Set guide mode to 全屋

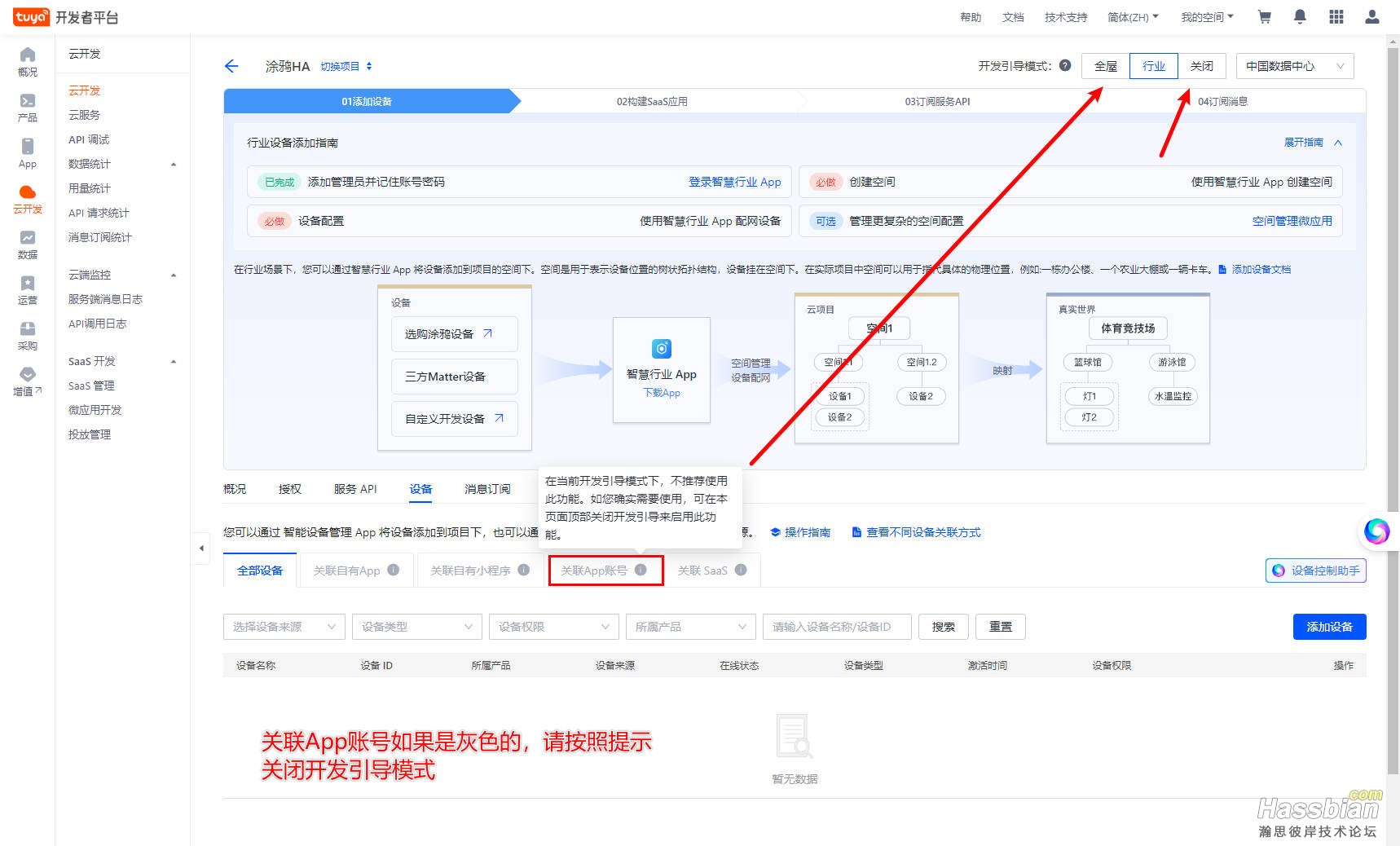pyautogui.click(x=1106, y=66)
